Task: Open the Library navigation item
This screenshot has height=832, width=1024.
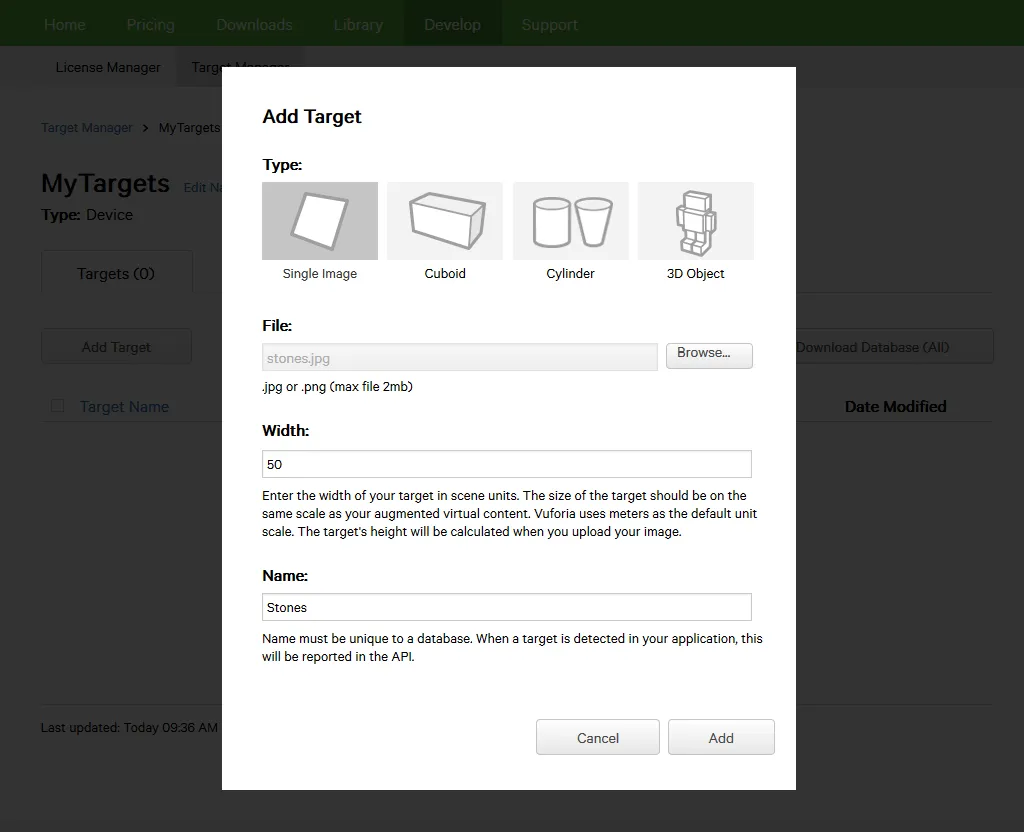Action: 358,23
